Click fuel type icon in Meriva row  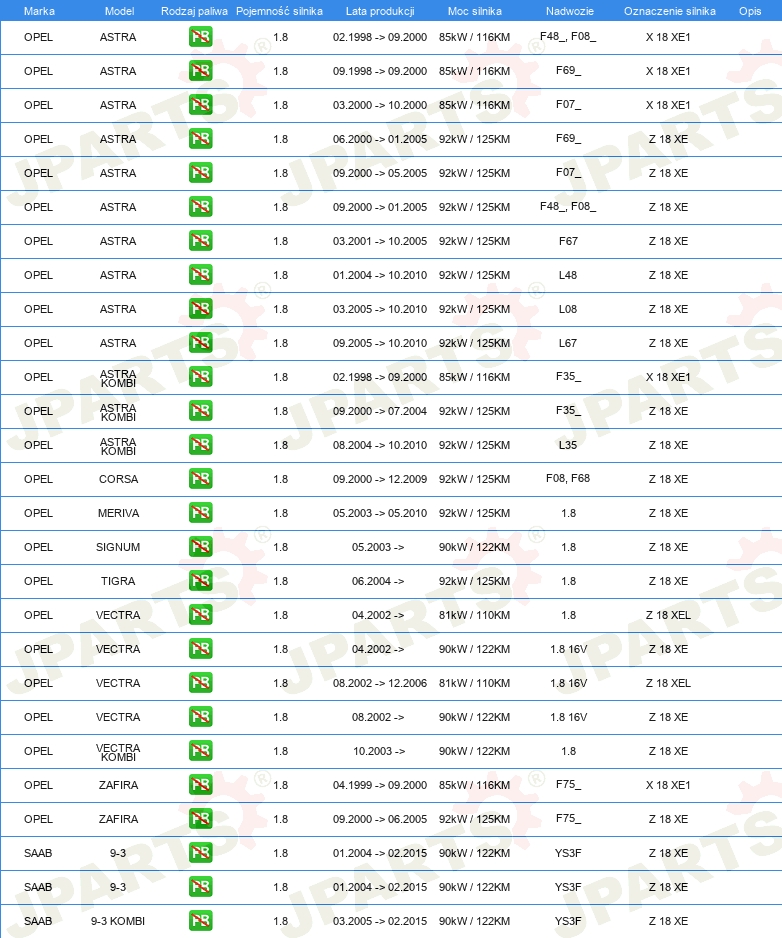click(200, 513)
